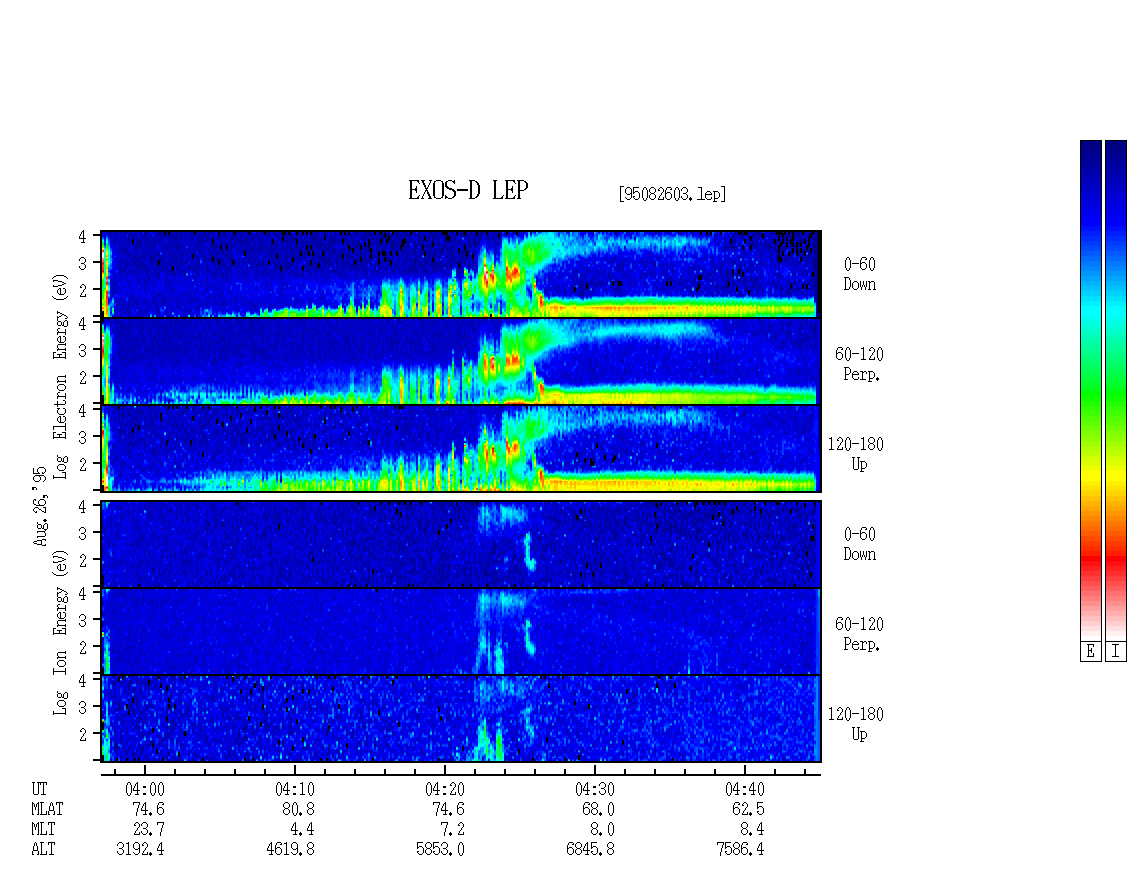
Task: Click the ion 60-120 Perp. spectrogram panel
Action: pyautogui.click(x=461, y=631)
